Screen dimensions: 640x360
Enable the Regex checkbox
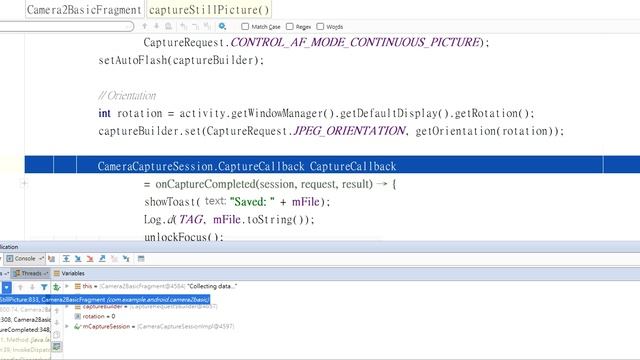[x=290, y=26]
